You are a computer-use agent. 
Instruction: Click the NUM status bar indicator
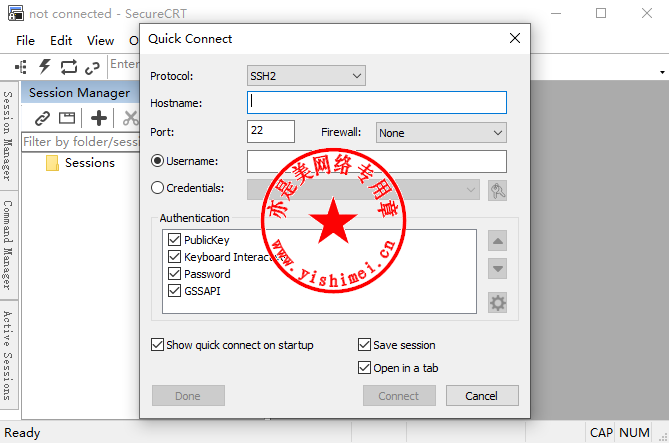pyautogui.click(x=634, y=433)
